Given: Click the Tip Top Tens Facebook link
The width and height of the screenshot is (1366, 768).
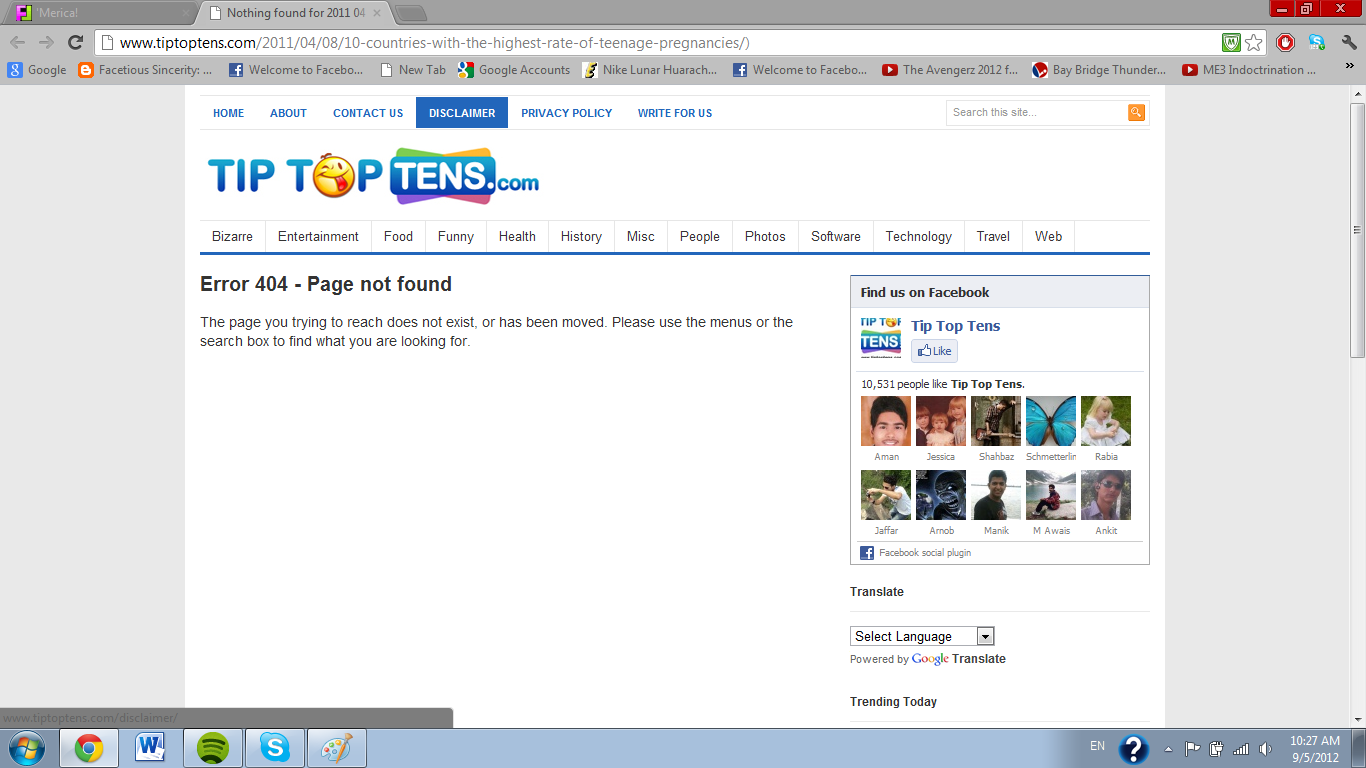Looking at the screenshot, I should coord(955,326).
